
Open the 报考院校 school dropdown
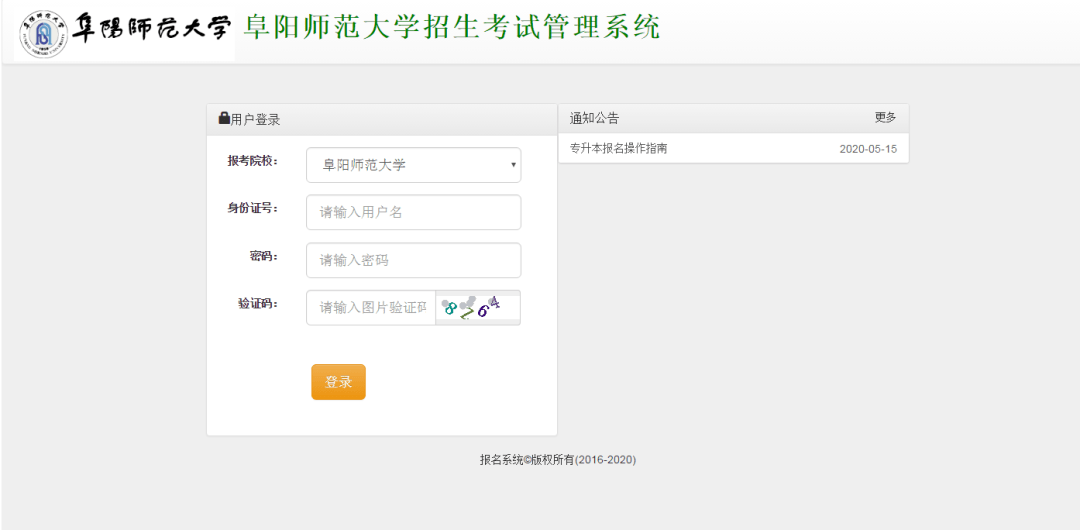pos(413,165)
